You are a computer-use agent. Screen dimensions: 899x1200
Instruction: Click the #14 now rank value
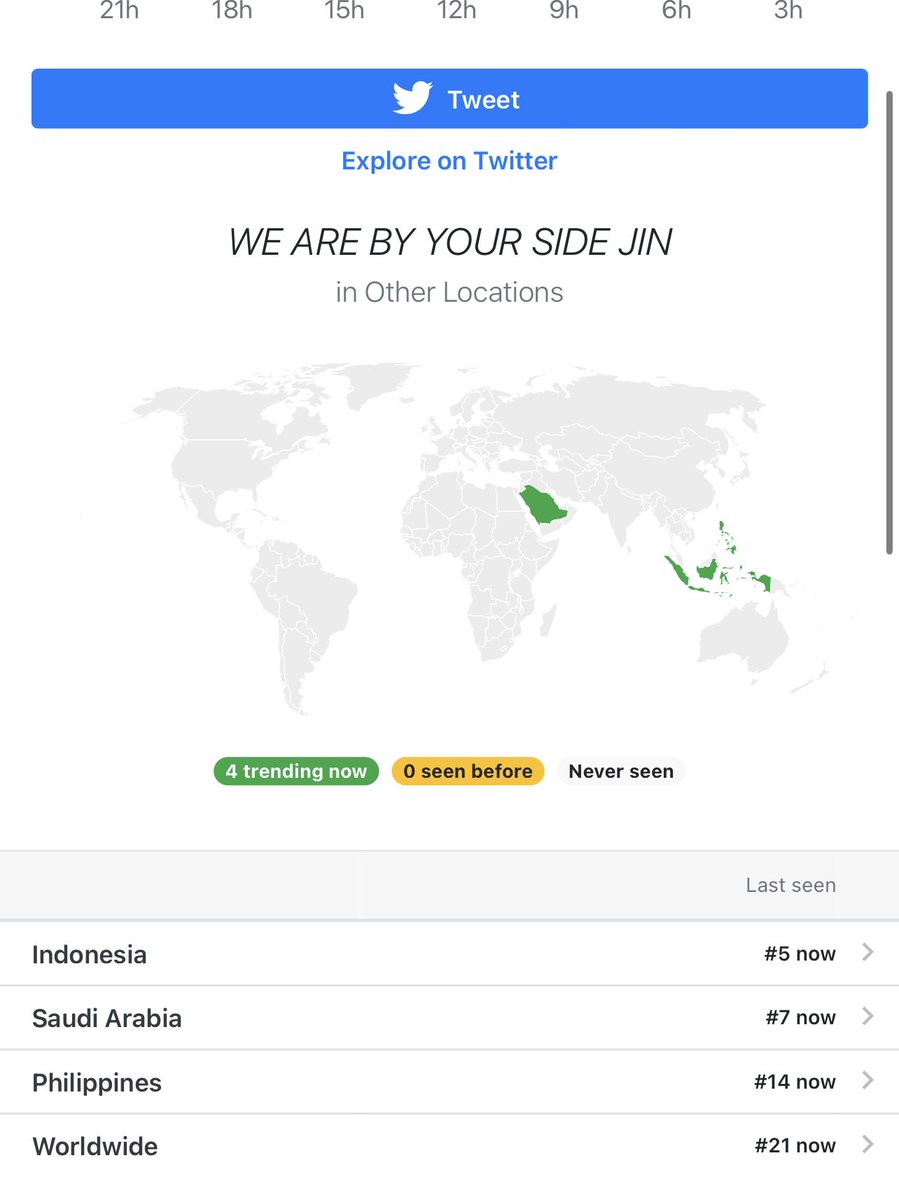coord(795,1081)
